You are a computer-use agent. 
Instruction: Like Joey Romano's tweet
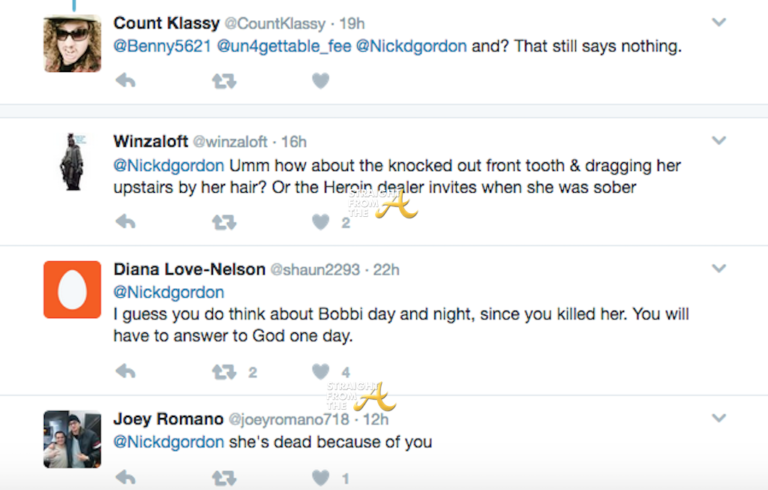(x=320, y=478)
